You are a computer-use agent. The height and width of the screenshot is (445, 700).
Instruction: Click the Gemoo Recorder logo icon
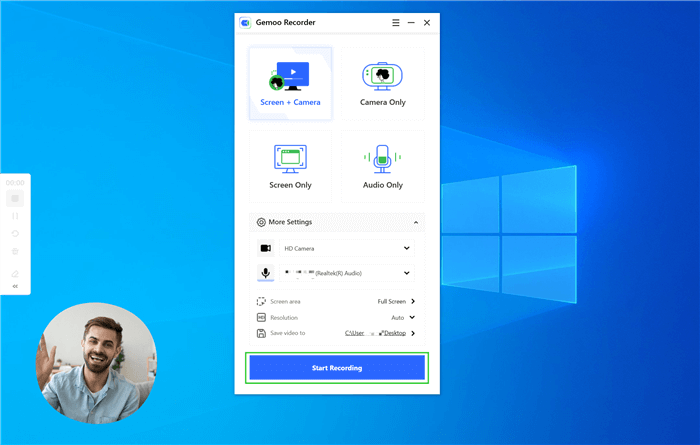(245, 22)
